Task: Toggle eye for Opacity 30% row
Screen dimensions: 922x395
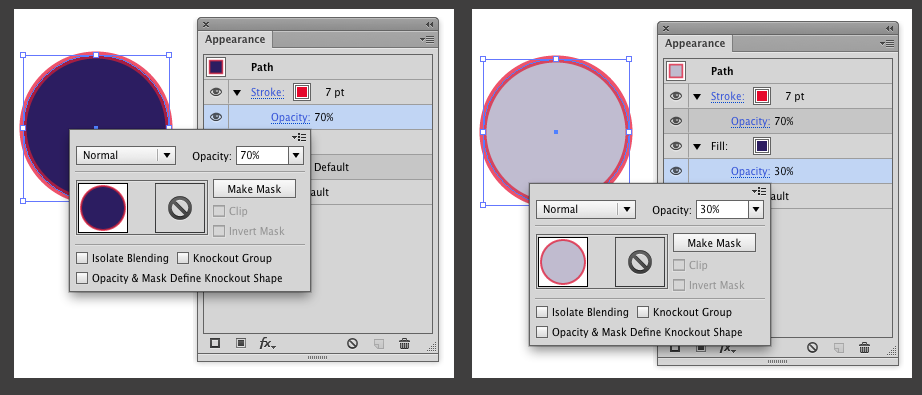Action: pos(676,171)
